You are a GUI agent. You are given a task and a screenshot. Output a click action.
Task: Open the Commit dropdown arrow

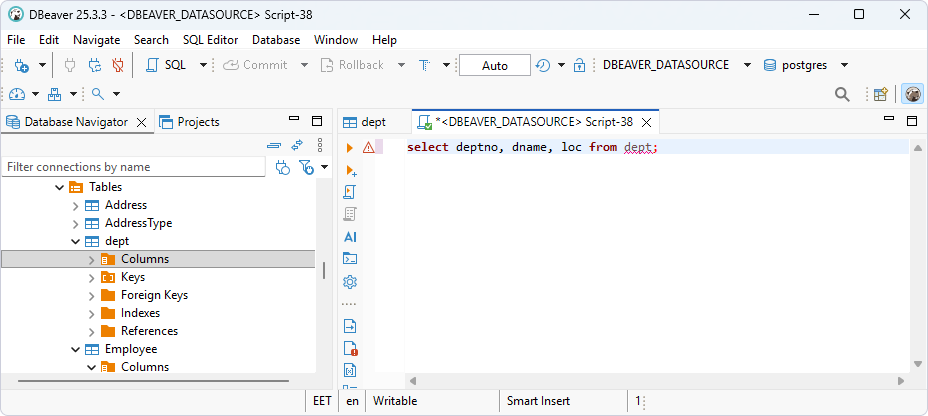click(x=304, y=65)
